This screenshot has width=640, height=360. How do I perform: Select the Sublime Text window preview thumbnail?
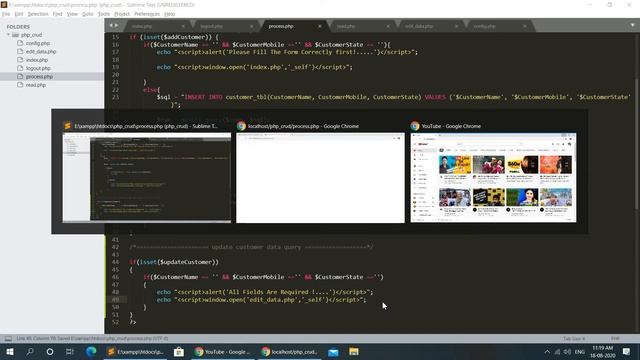click(147, 178)
